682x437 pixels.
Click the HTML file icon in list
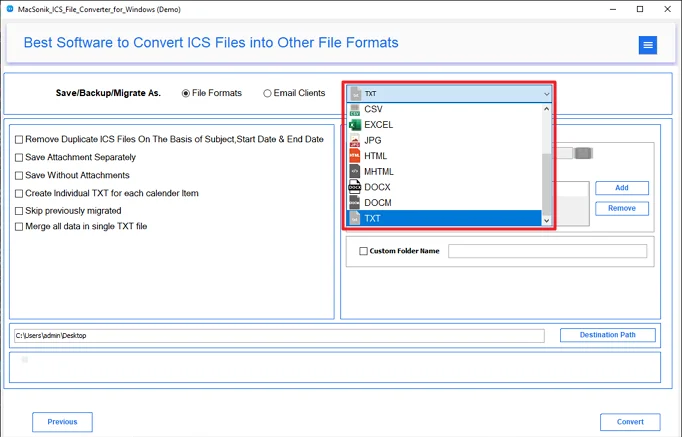tap(355, 156)
